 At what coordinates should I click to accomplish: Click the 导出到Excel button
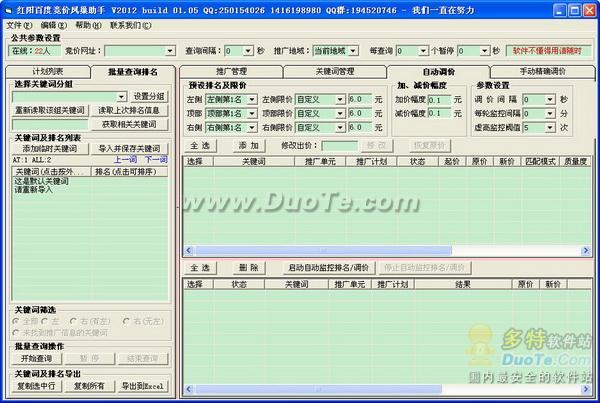pos(143,386)
